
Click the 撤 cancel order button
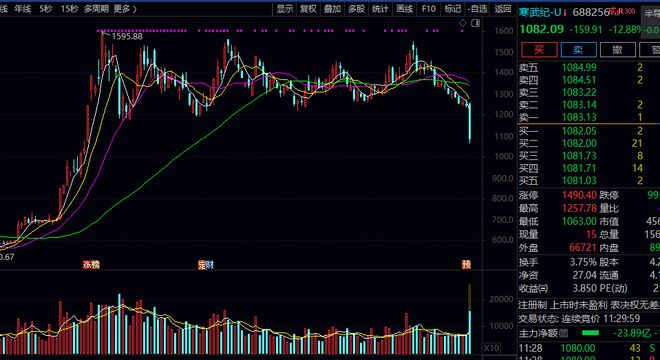(x=617, y=50)
